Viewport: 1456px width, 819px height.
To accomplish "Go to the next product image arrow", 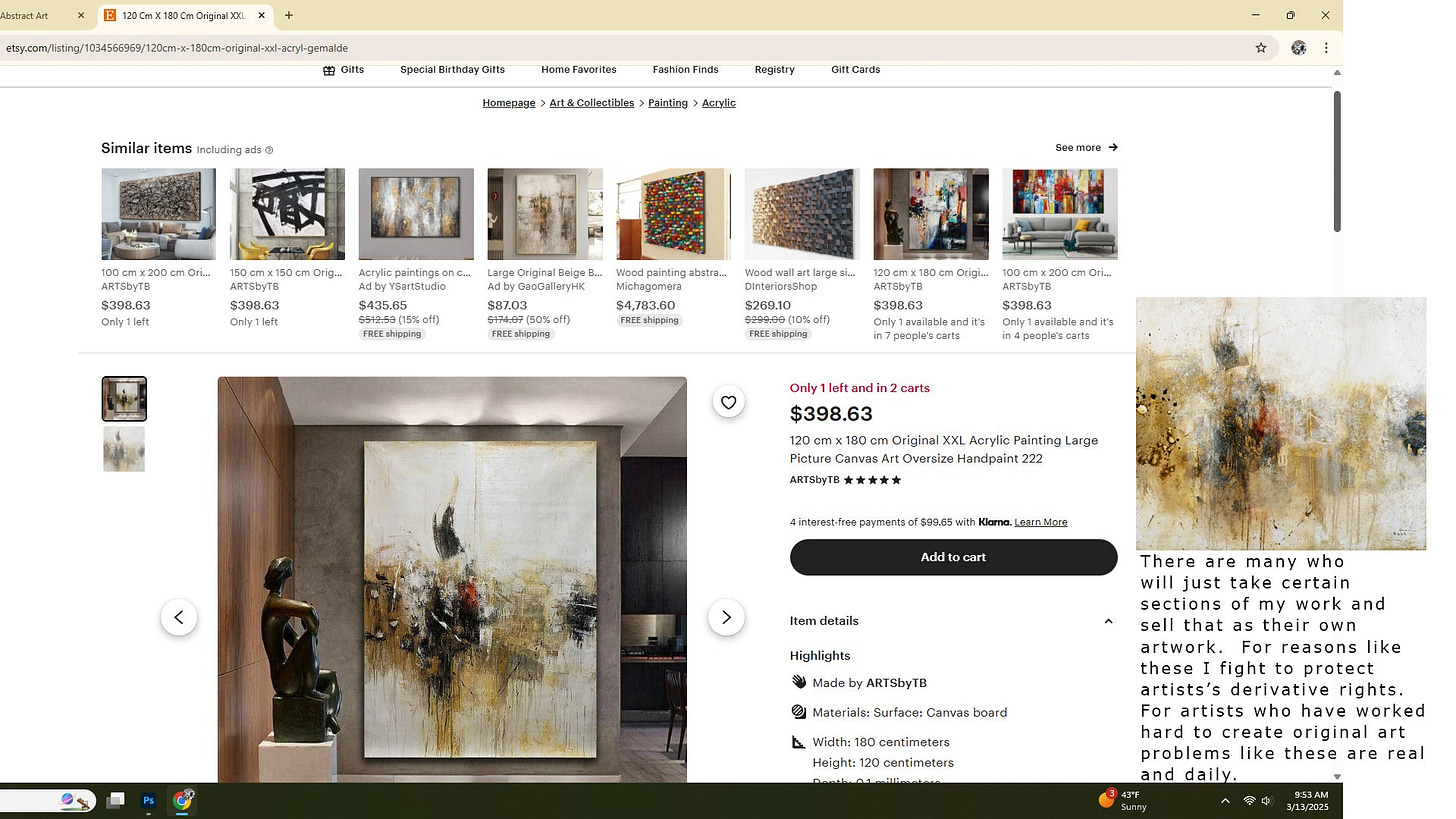I will click(726, 618).
